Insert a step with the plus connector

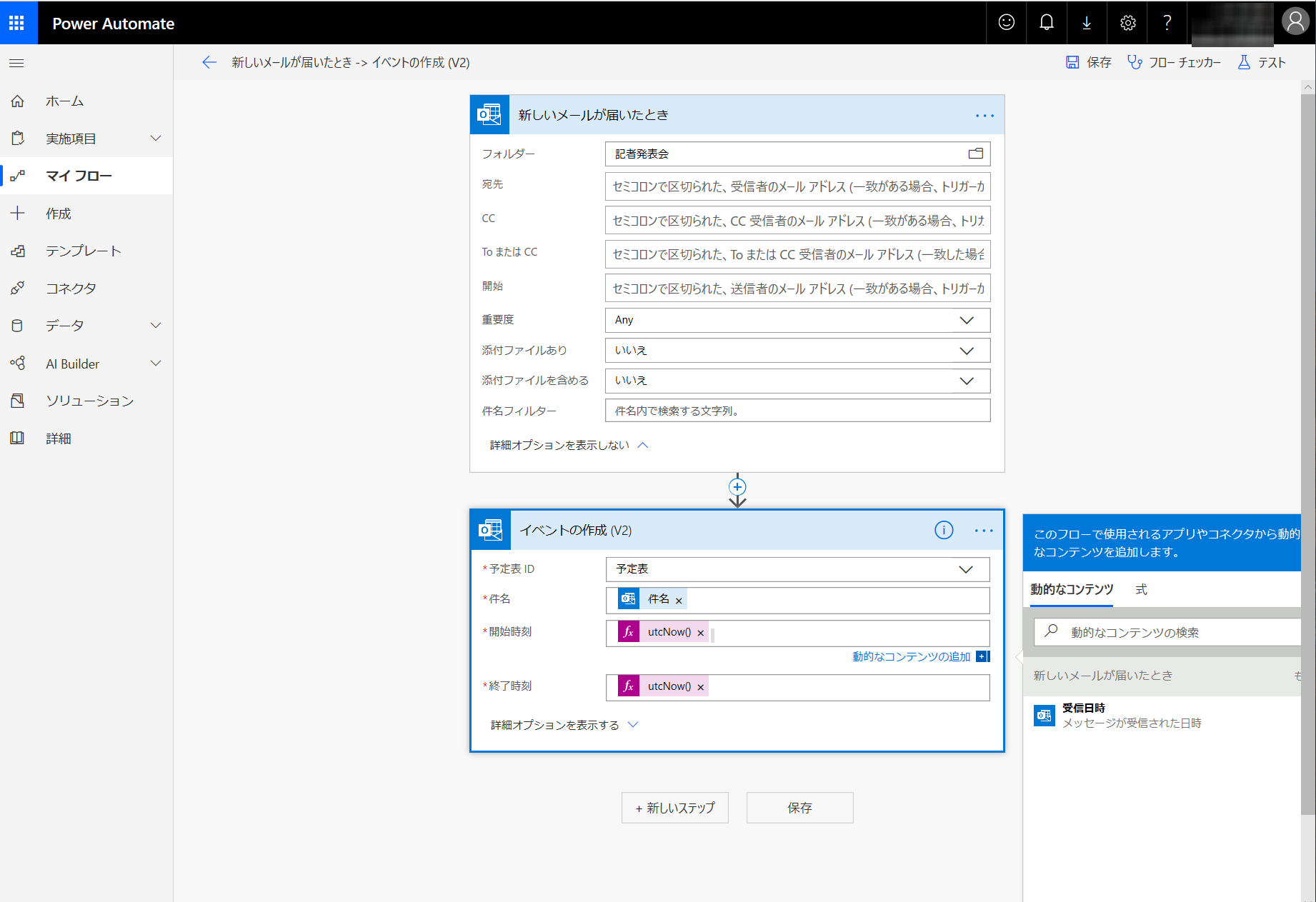[x=737, y=487]
